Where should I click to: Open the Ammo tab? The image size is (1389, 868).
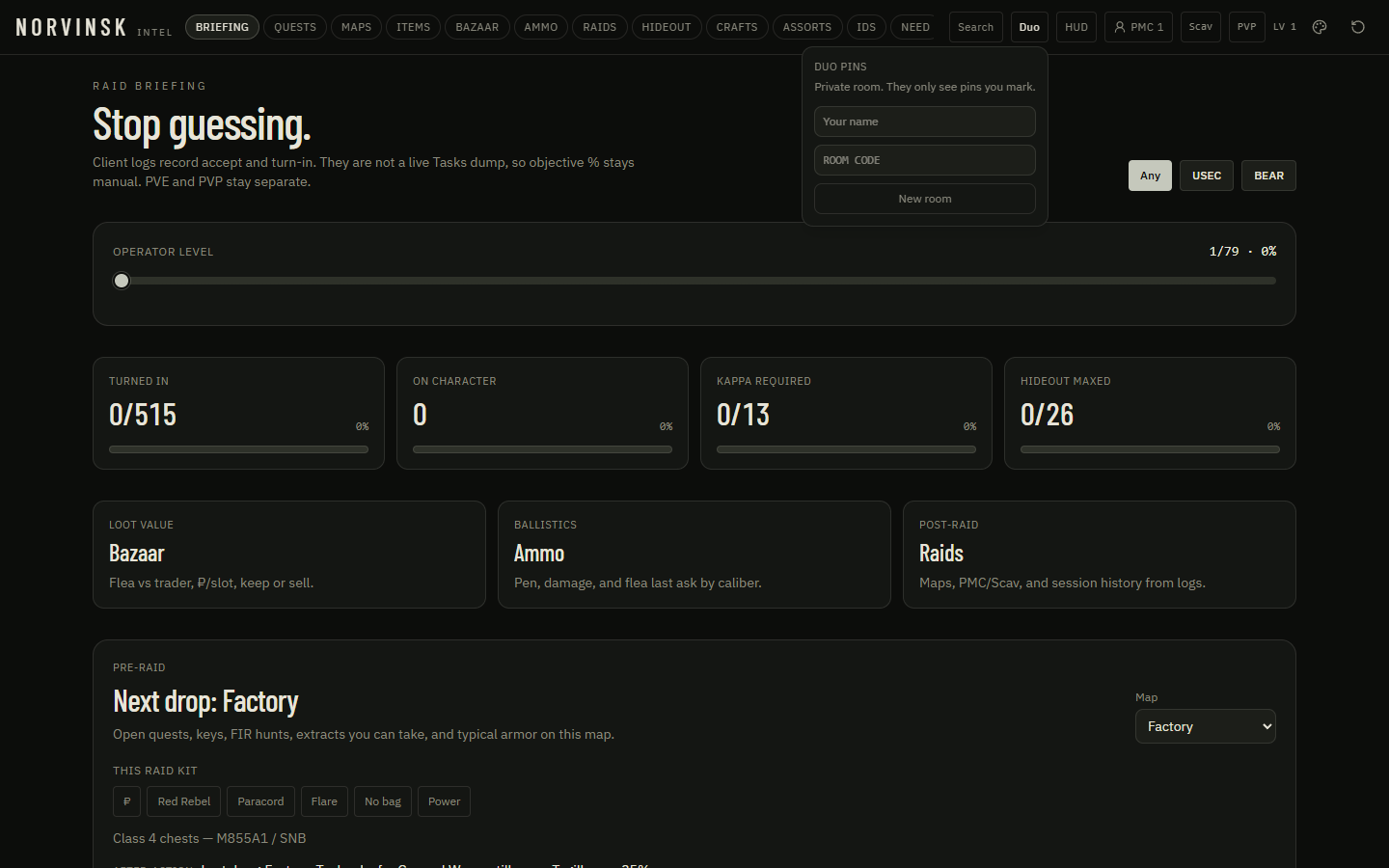pos(541,27)
